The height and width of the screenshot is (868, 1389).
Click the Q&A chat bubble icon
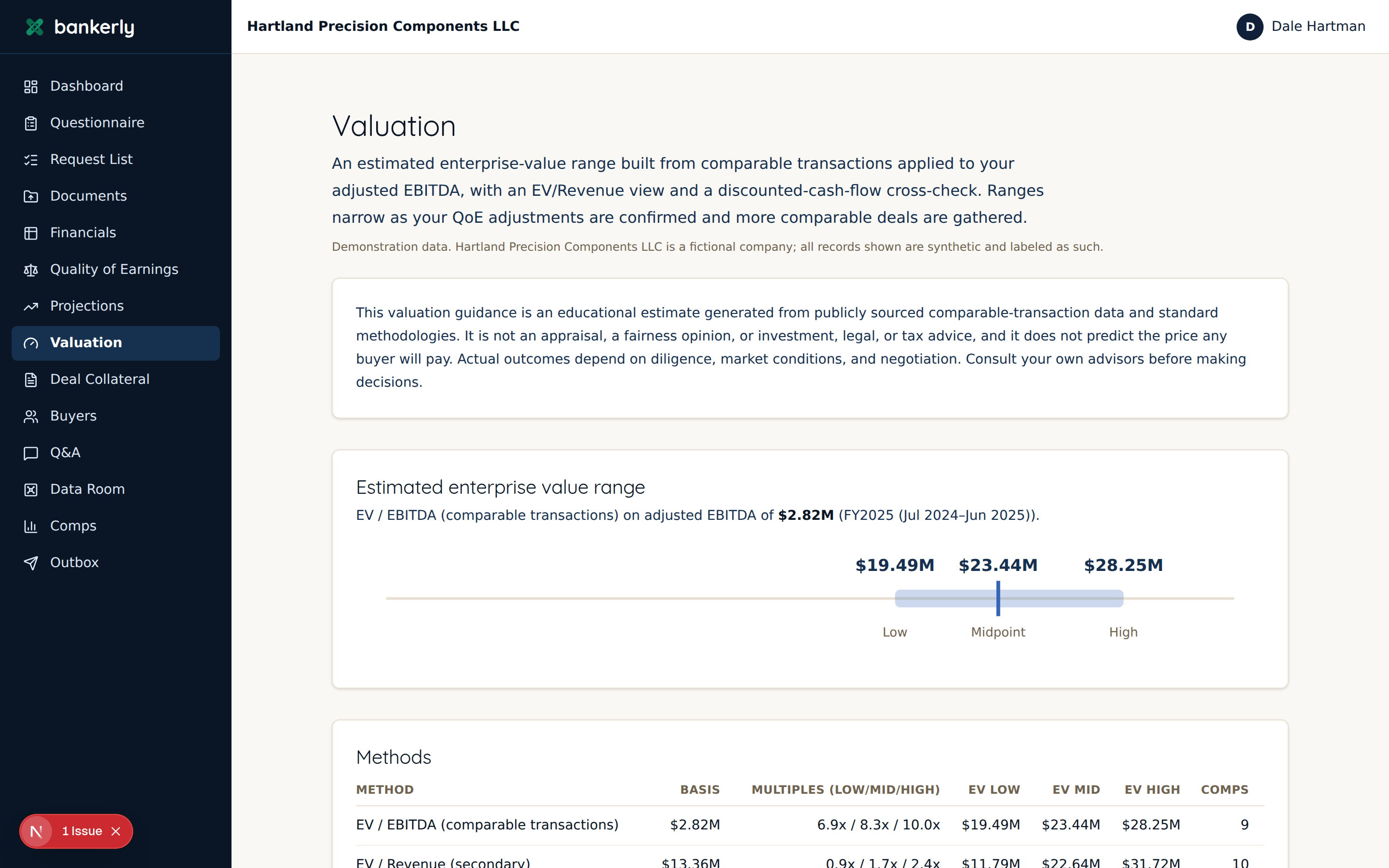(x=31, y=453)
